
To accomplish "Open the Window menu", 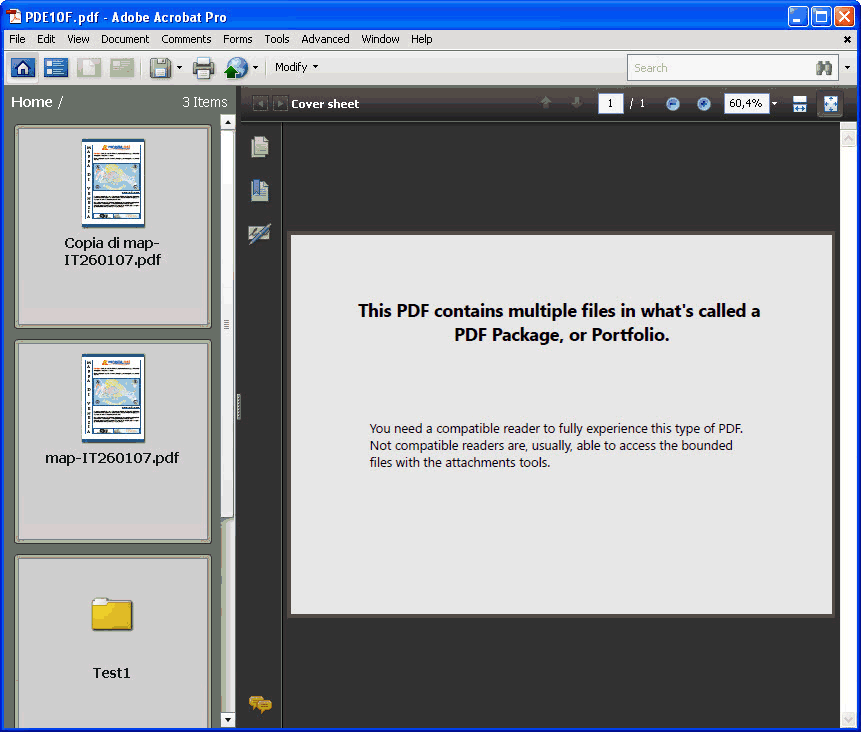I will click(381, 39).
